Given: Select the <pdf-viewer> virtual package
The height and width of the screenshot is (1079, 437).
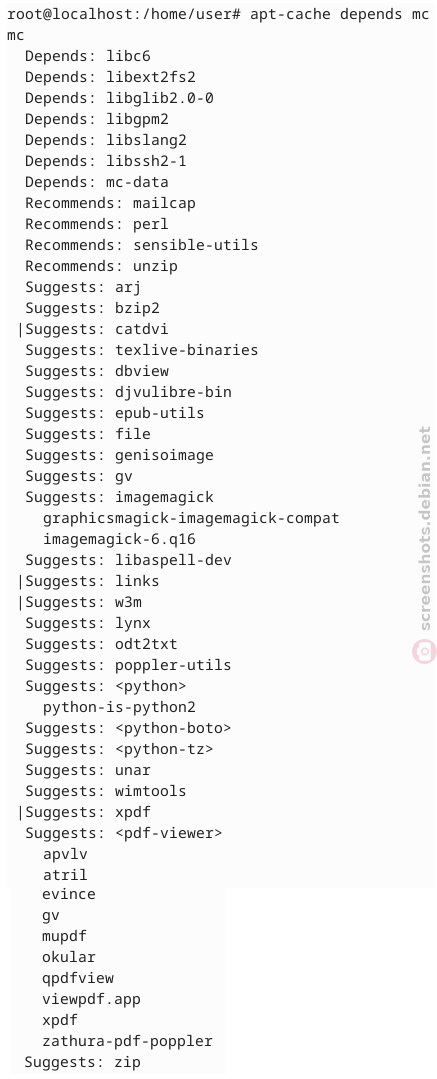Looking at the screenshot, I should [169, 833].
